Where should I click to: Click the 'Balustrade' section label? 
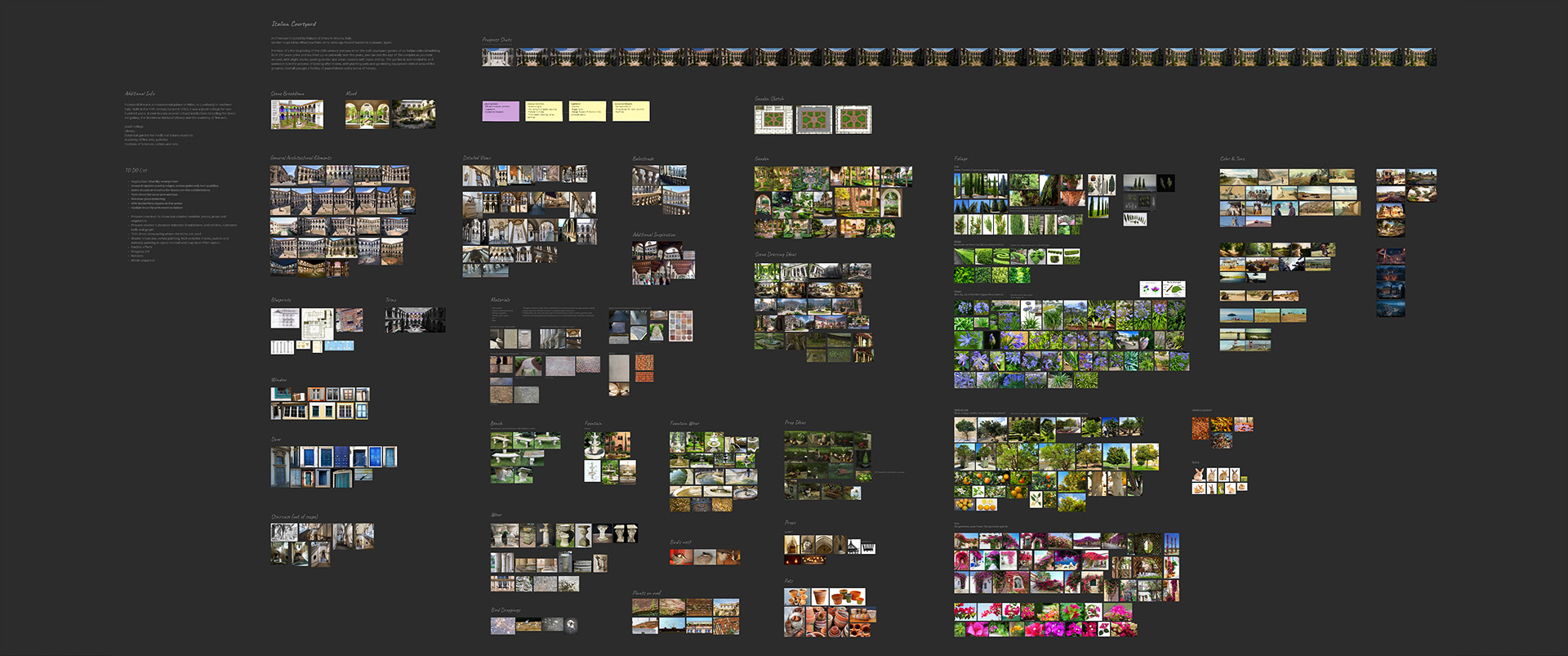pos(644,158)
